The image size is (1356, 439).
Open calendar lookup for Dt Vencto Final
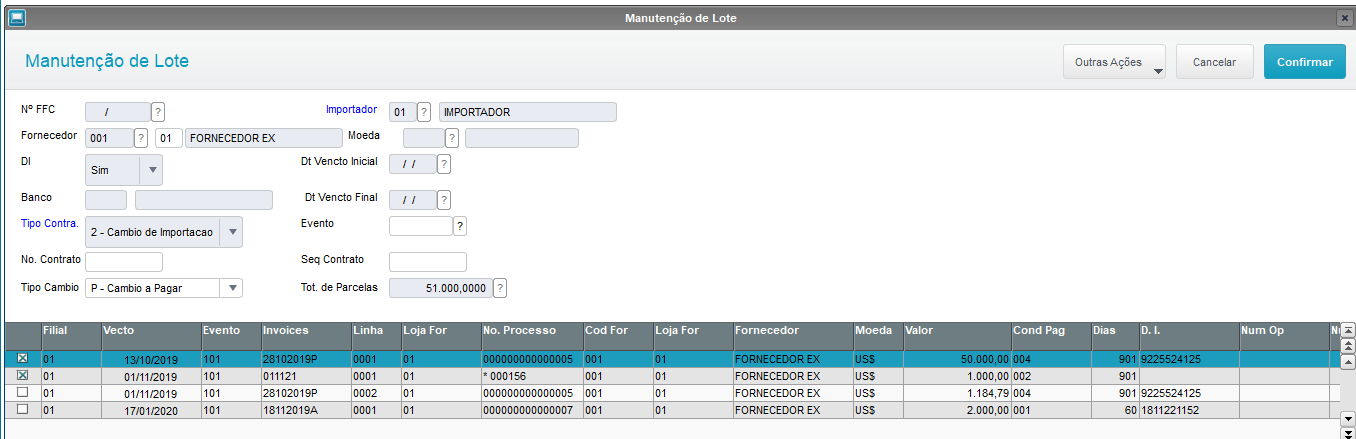tap(444, 200)
